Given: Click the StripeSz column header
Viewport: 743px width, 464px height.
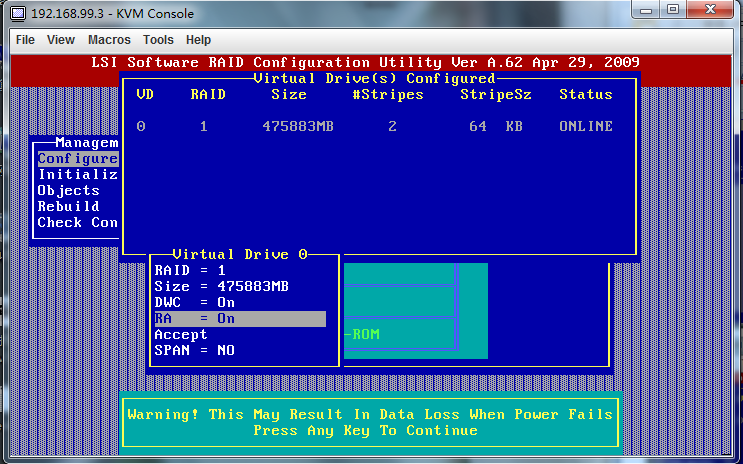Looking at the screenshot, I should click(x=496, y=95).
